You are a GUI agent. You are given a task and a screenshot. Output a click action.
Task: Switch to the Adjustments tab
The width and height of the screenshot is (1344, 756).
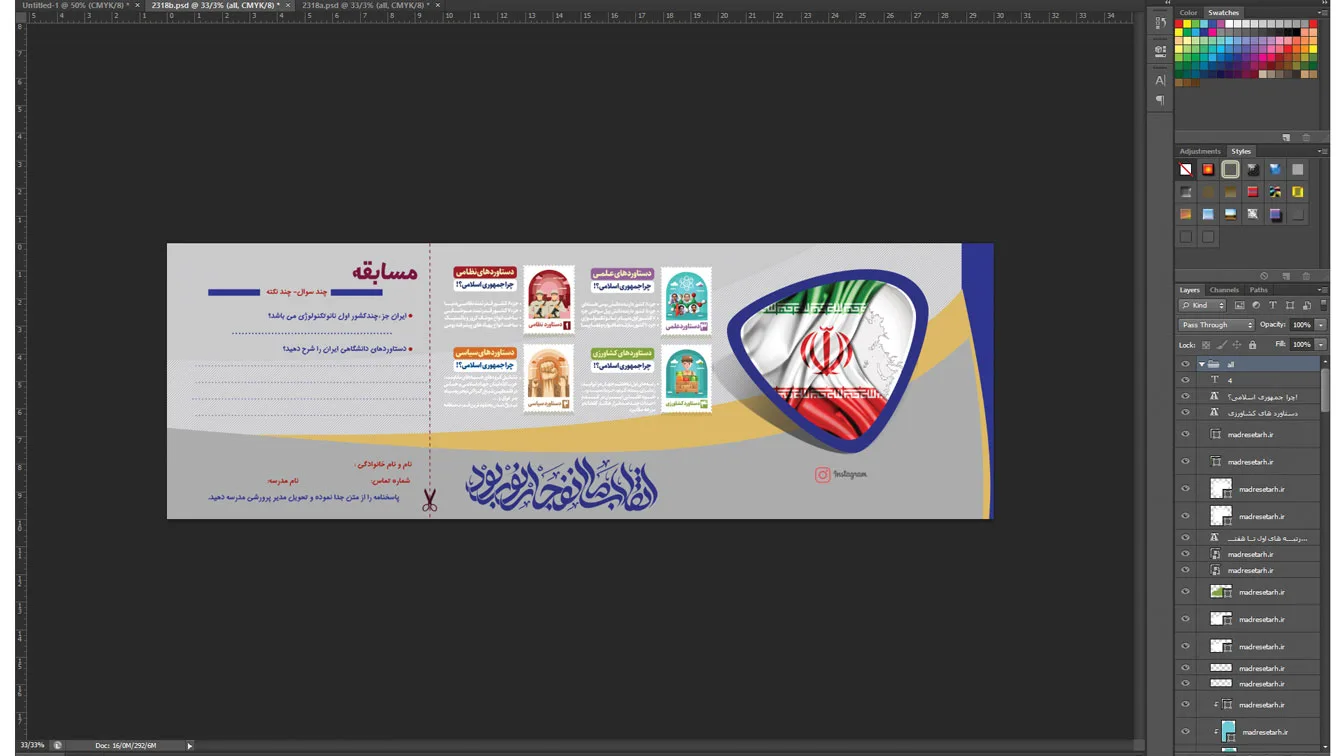coord(1200,151)
